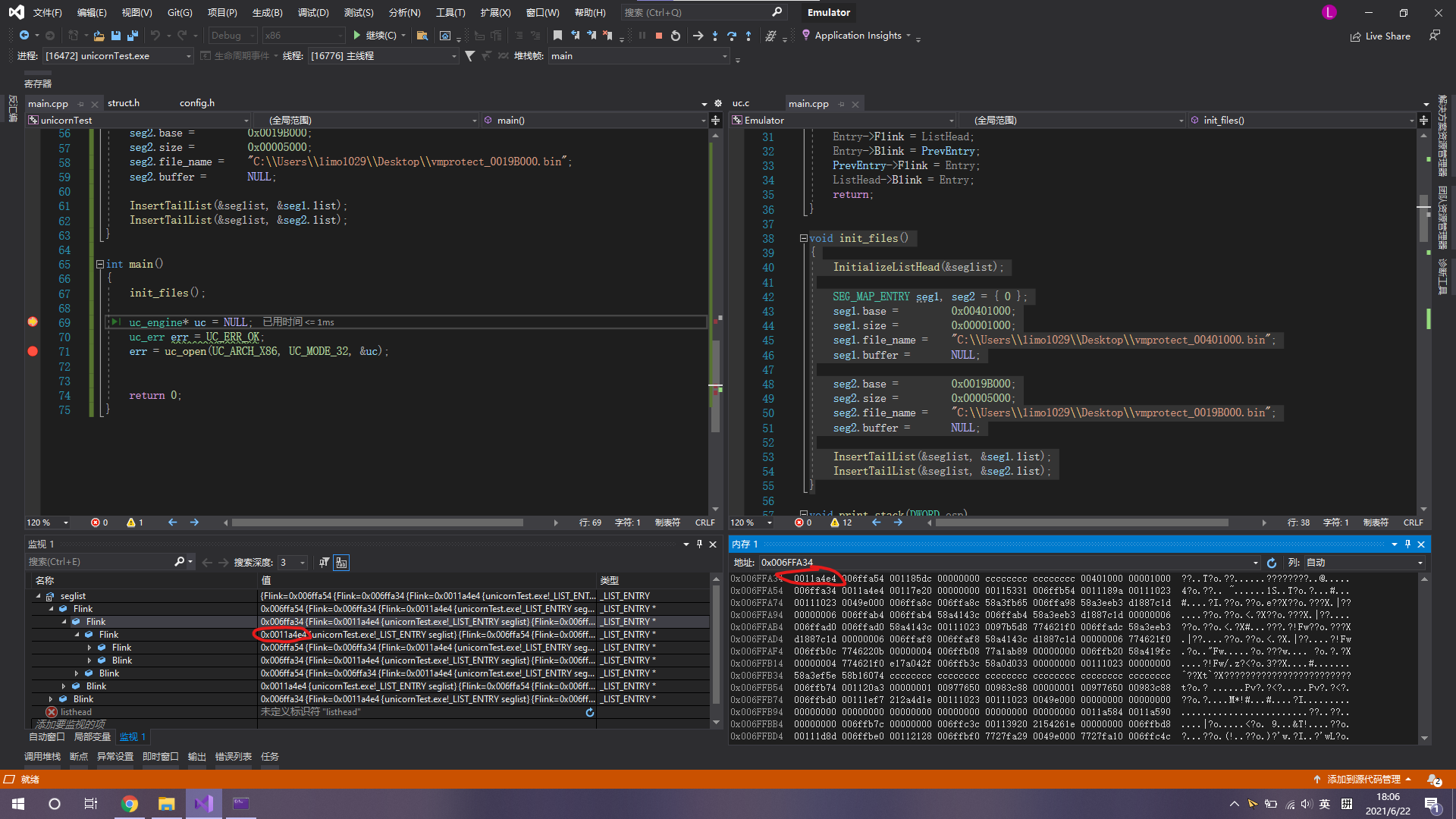Click the CRLF line ending indicator
1456x819 pixels.
(x=705, y=522)
